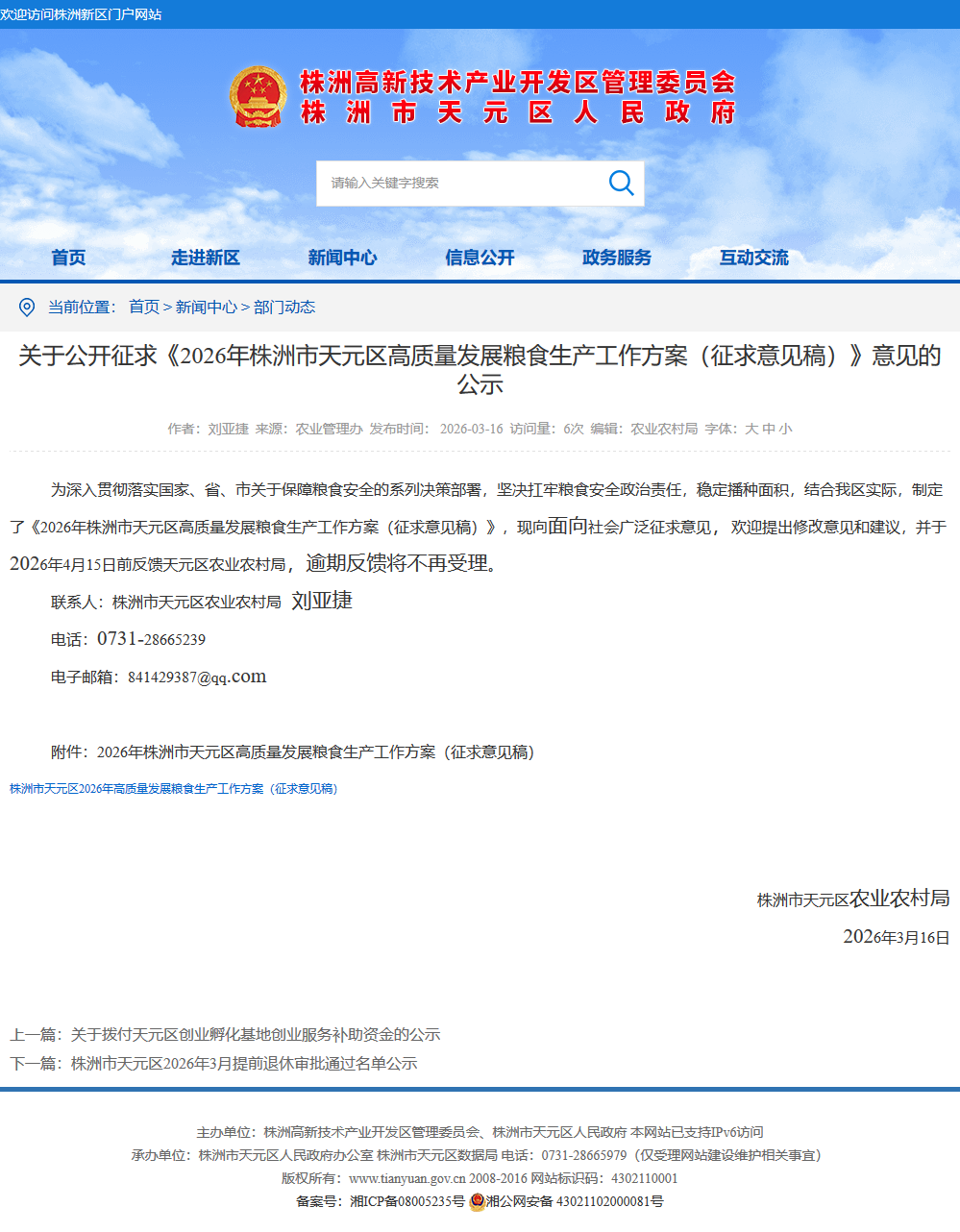
Task: Click the police badge icon in footer
Action: pos(477,1201)
